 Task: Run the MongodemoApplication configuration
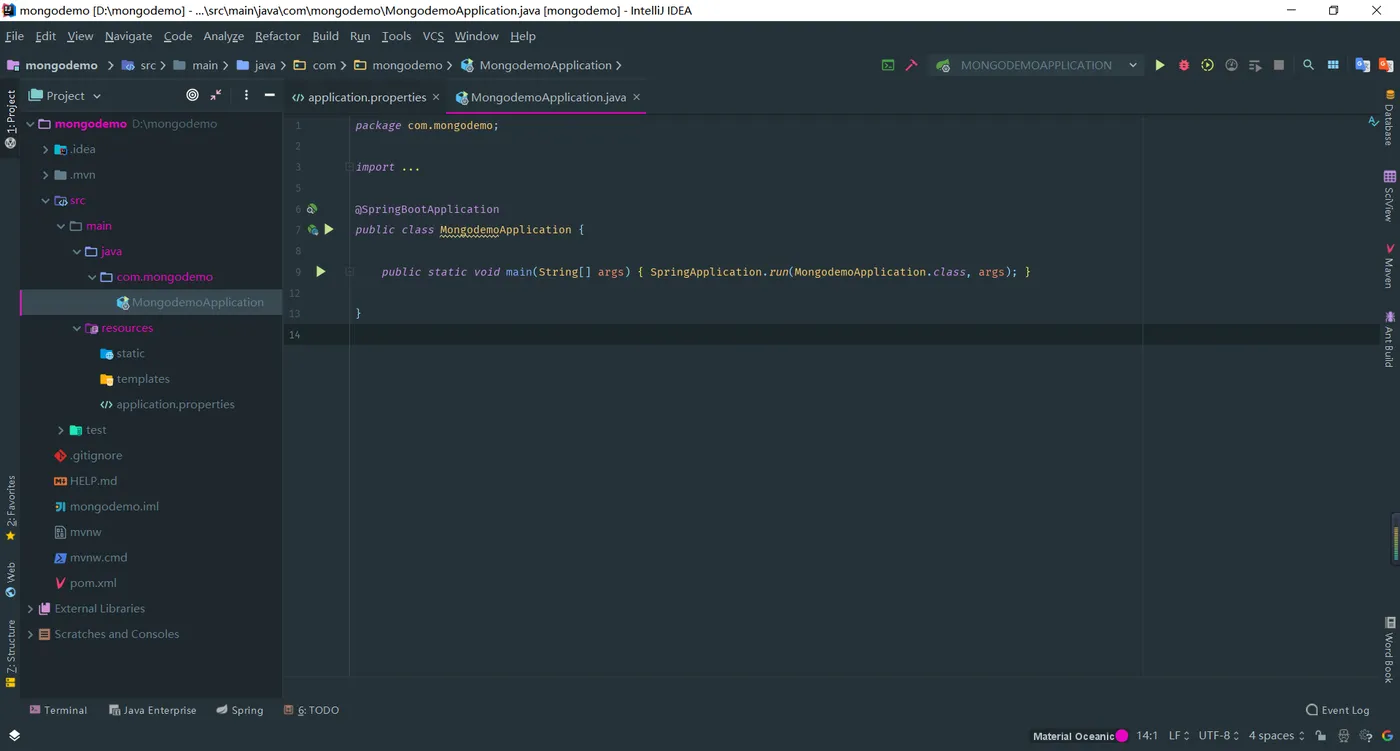pyautogui.click(x=1160, y=65)
